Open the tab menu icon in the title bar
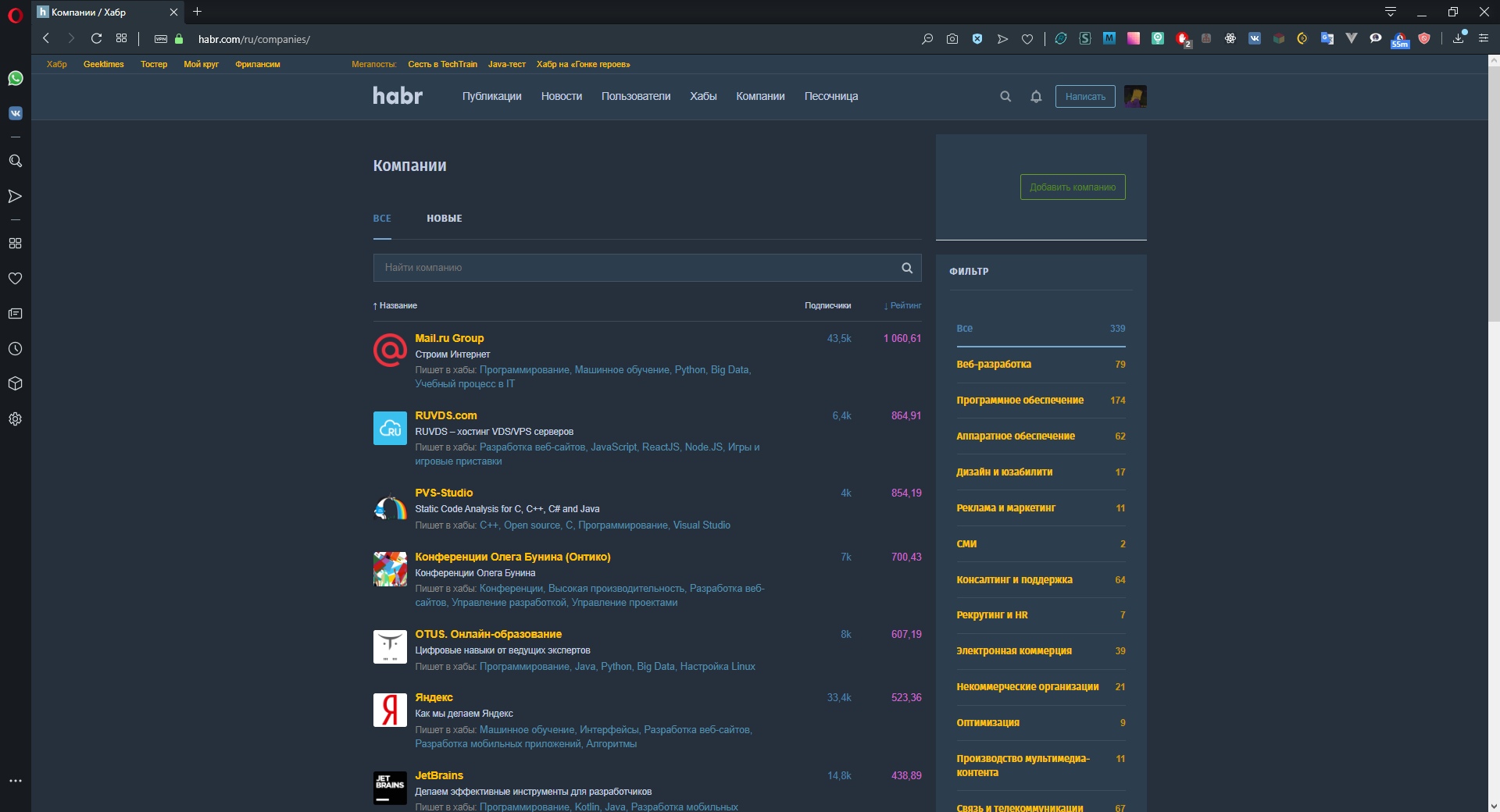Viewport: 1500px width, 812px height. [x=1391, y=12]
